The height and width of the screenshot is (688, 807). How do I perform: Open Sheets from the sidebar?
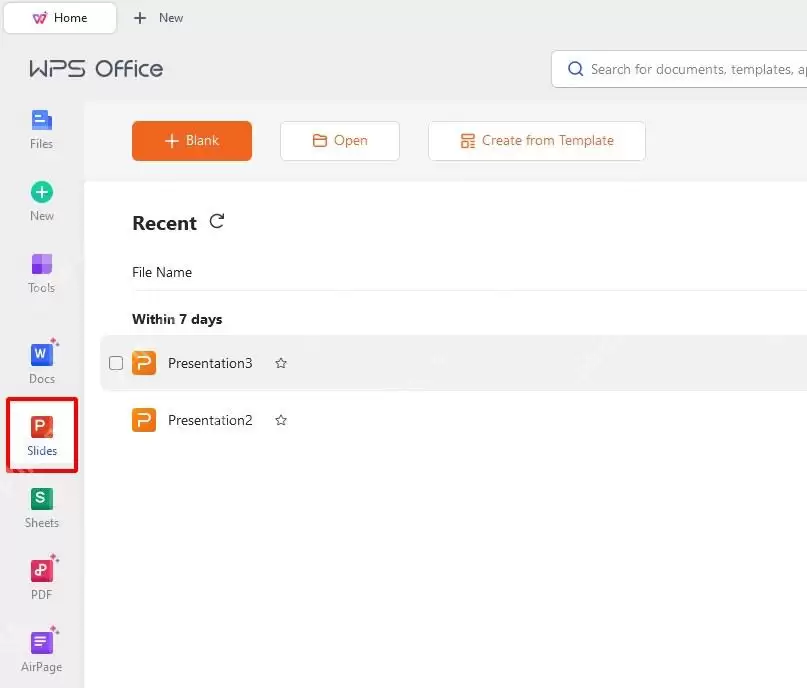tap(42, 508)
